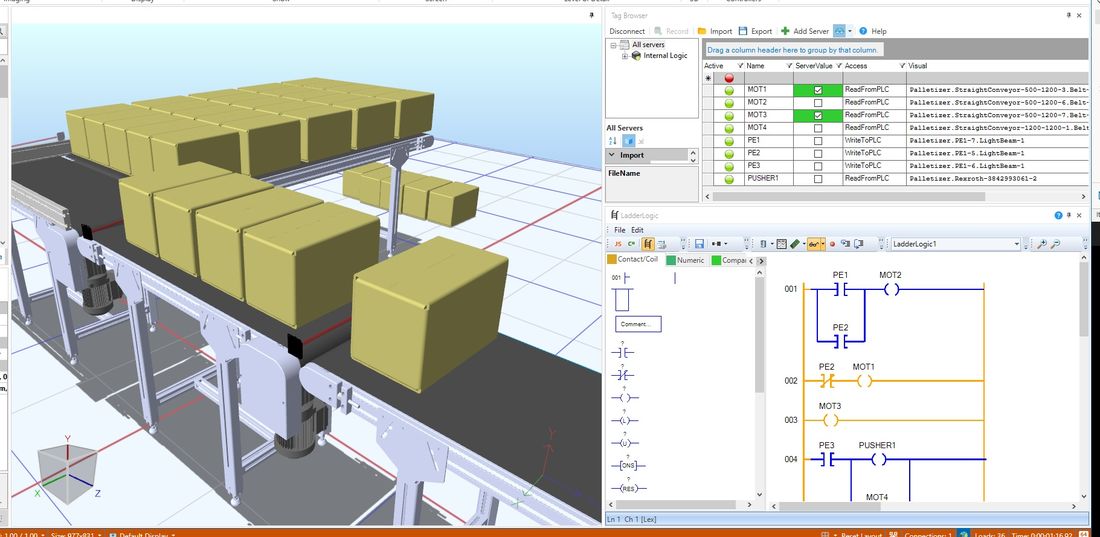Zoom in on the ladder diagram
1100x537 pixels.
pyautogui.click(x=1042, y=244)
